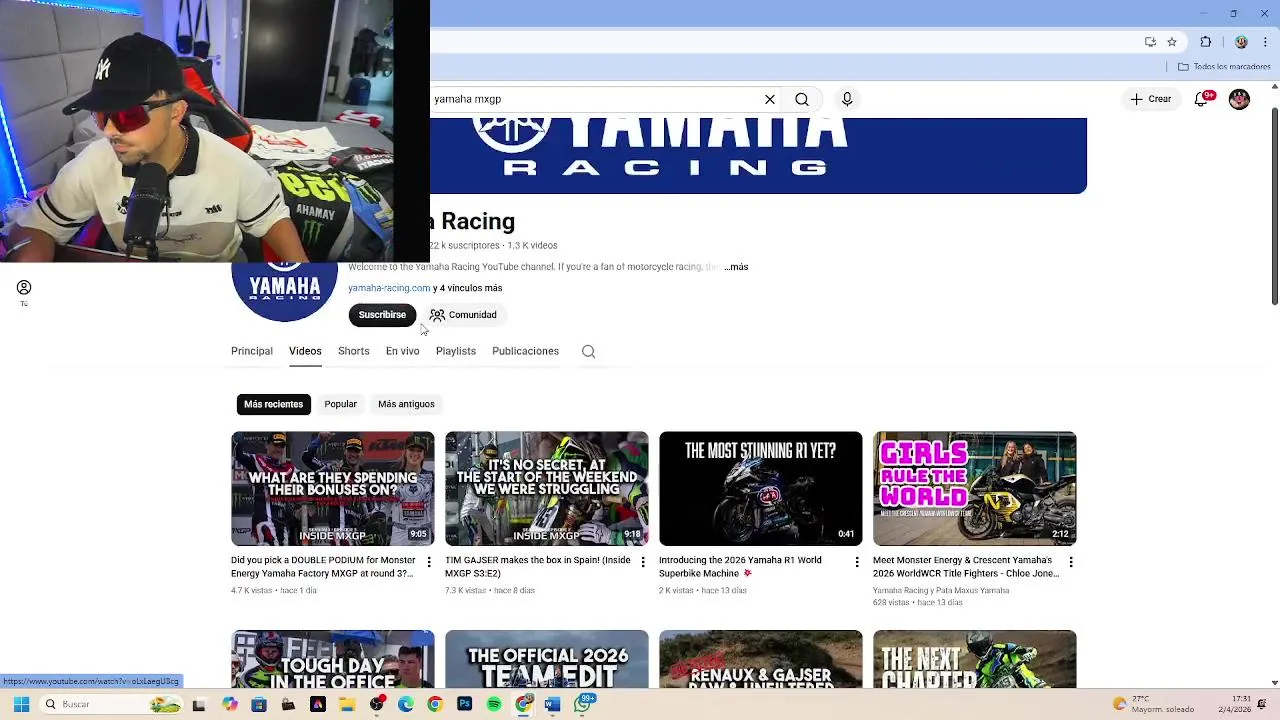Open YouTube notifications bell

1203,99
